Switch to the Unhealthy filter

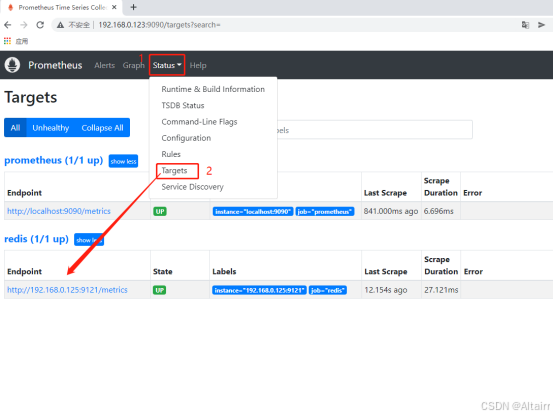point(51,128)
